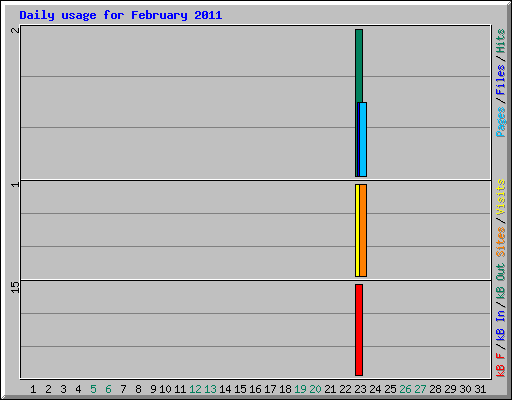The image size is (512, 400).
Task: Click day label 3 on the x-axis
Action: click(x=63, y=389)
